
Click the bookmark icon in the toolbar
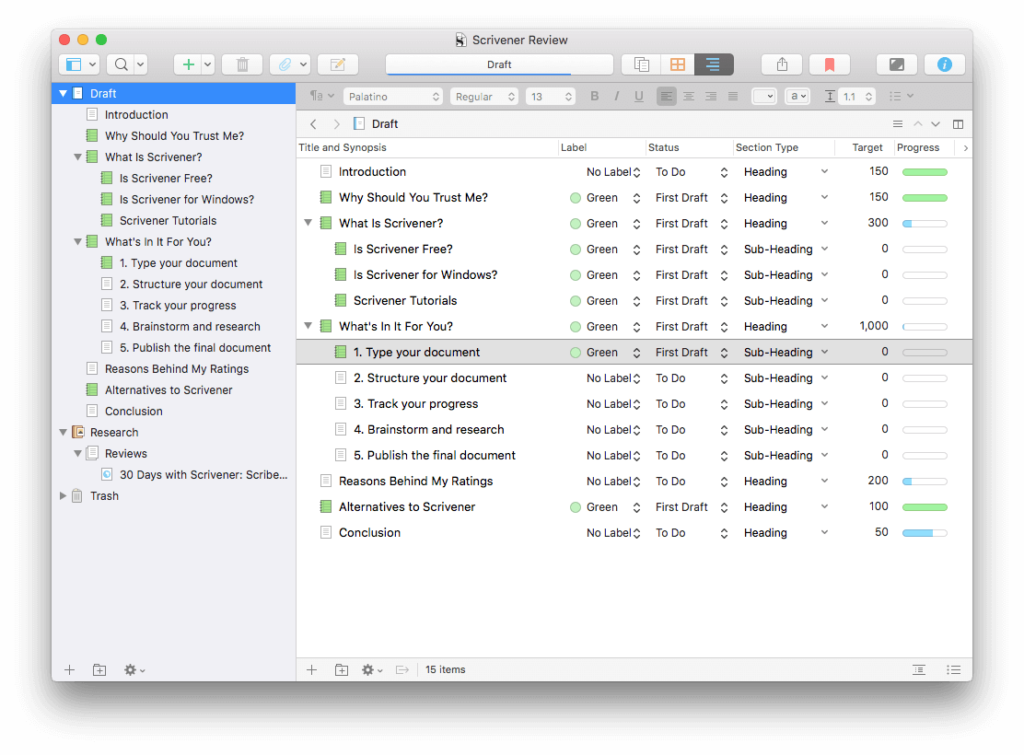[x=829, y=64]
